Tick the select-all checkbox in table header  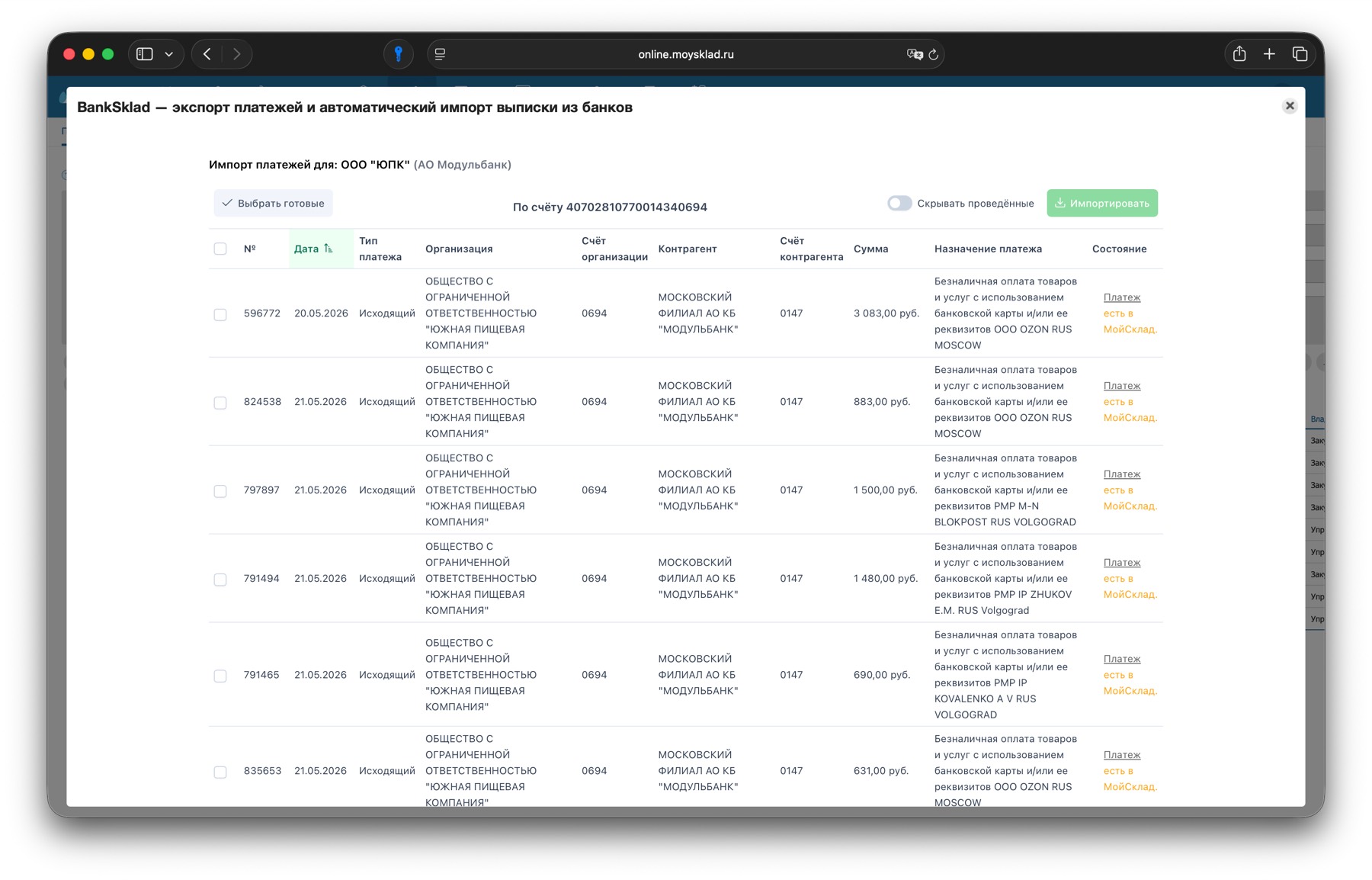click(220, 249)
